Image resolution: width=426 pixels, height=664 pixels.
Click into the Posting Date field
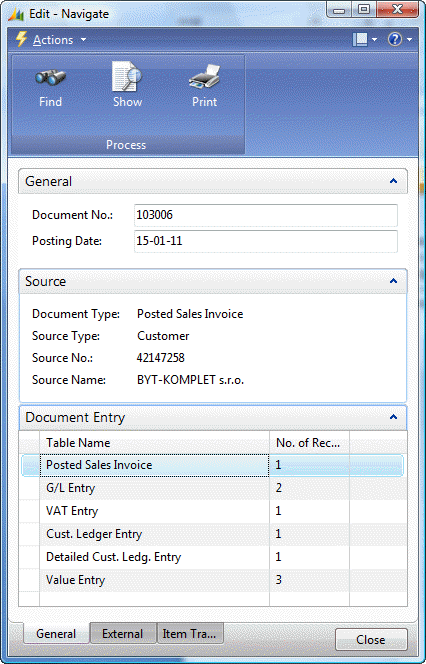[x=266, y=241]
